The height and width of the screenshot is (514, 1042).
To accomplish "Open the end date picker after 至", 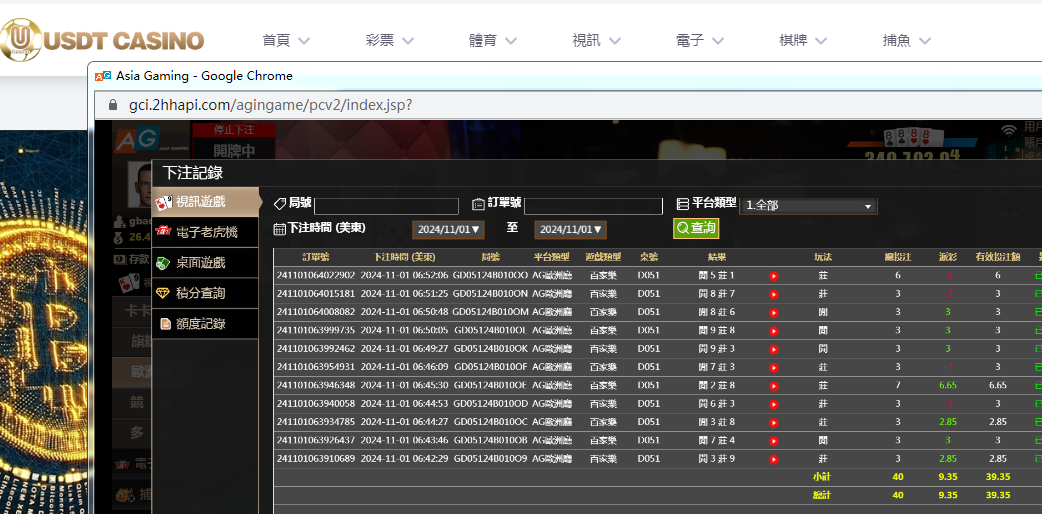I will point(570,230).
